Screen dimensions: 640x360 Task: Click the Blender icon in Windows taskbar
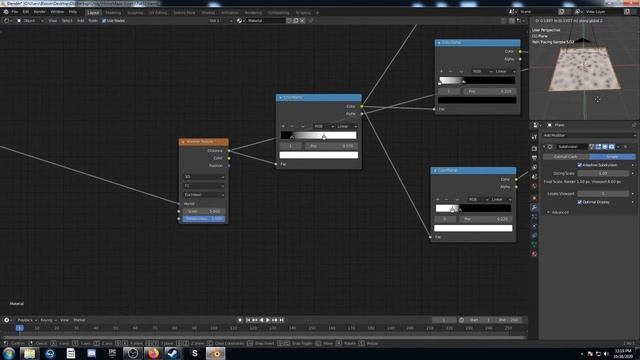(215, 353)
